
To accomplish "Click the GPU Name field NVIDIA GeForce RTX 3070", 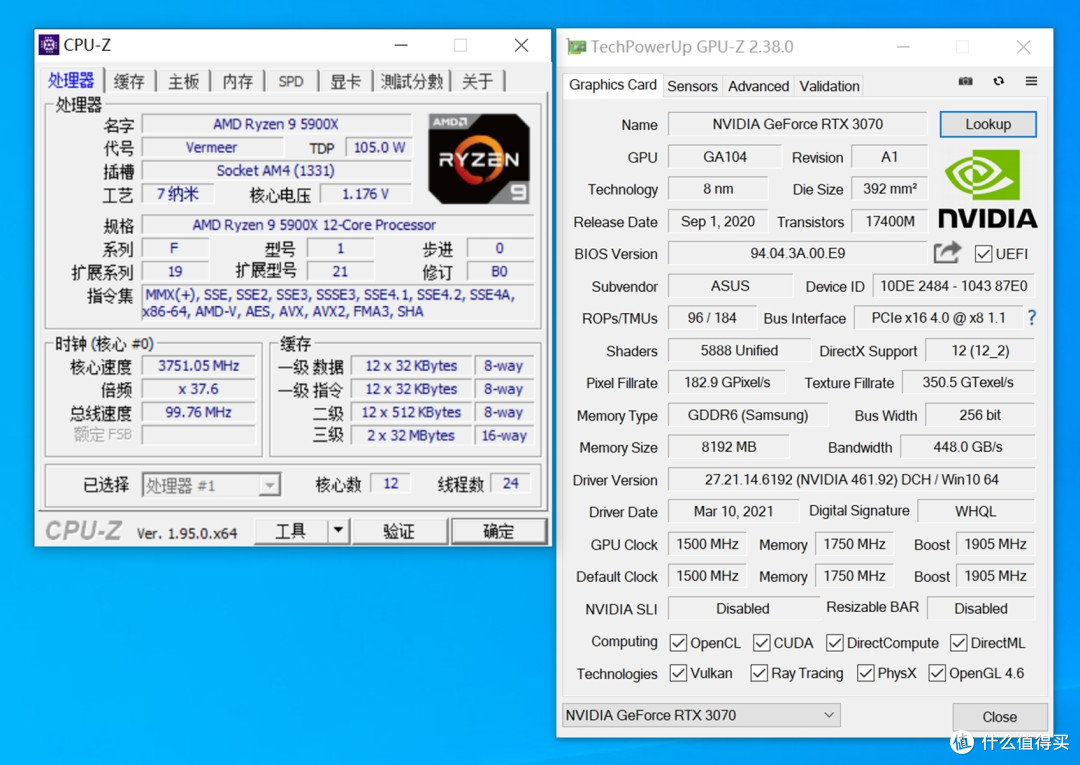I will [x=798, y=124].
